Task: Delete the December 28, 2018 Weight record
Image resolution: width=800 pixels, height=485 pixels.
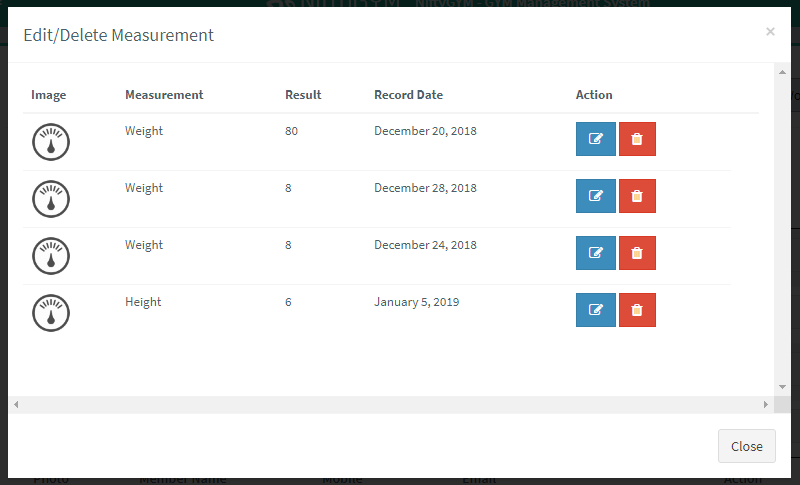Action: point(637,196)
